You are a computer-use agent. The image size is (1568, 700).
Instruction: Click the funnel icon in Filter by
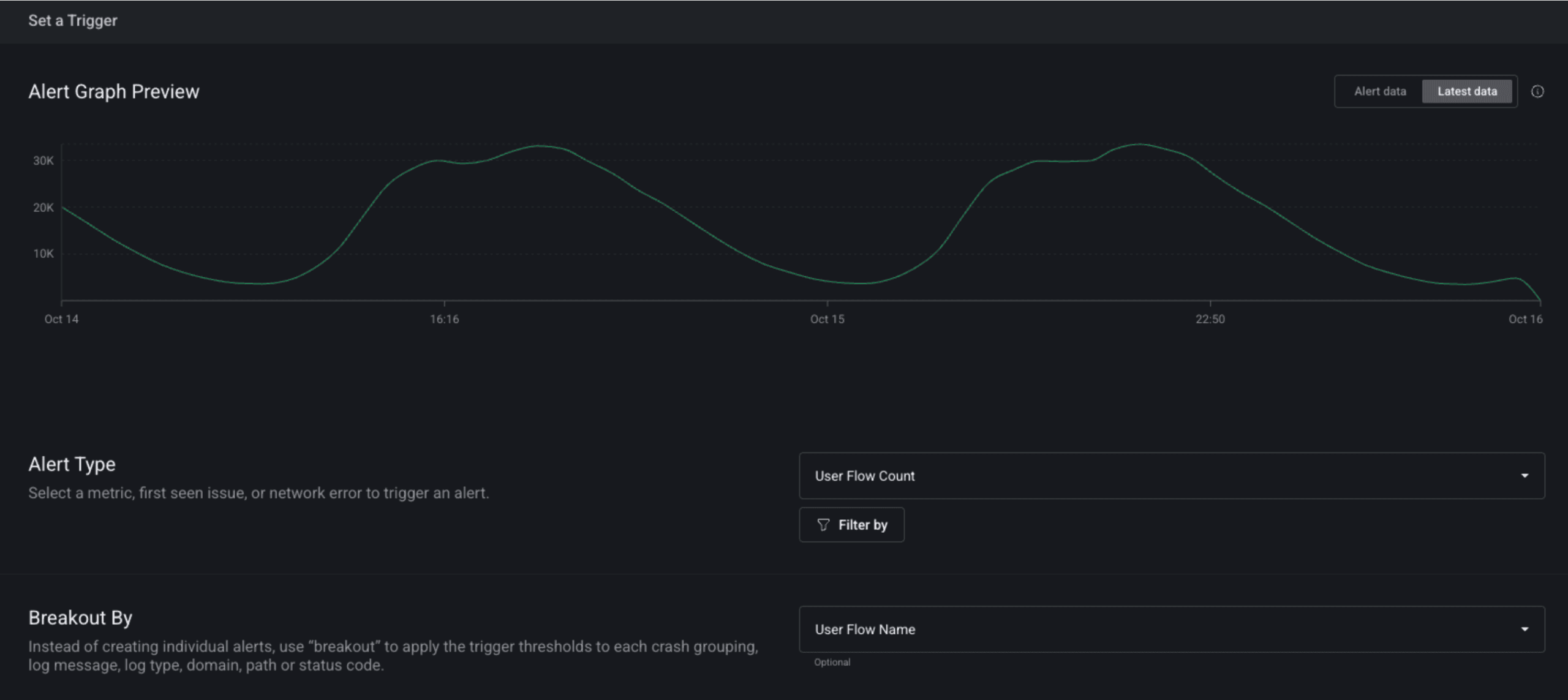(x=823, y=525)
